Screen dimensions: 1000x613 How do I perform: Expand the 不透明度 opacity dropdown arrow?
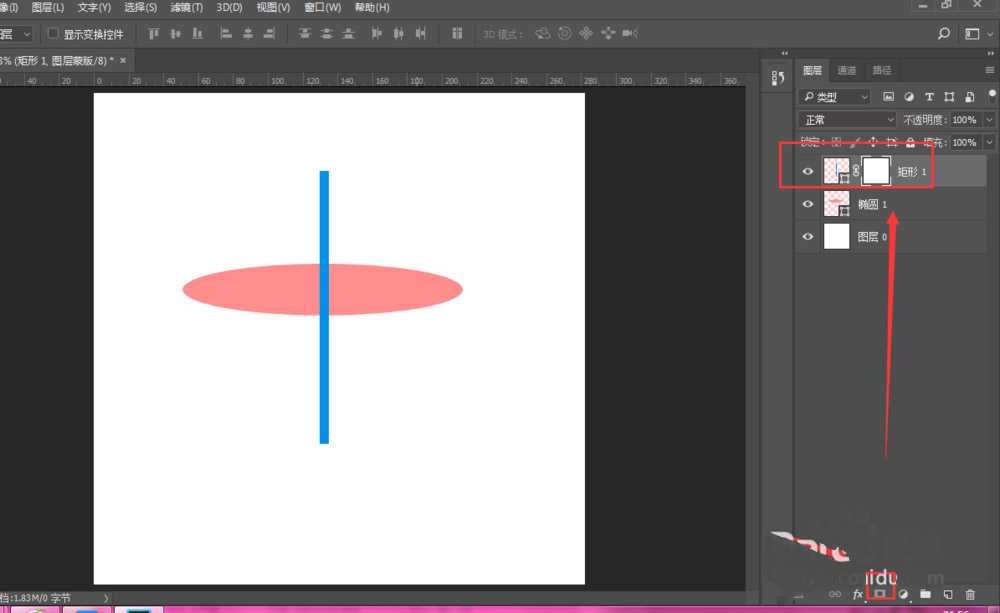coord(988,120)
